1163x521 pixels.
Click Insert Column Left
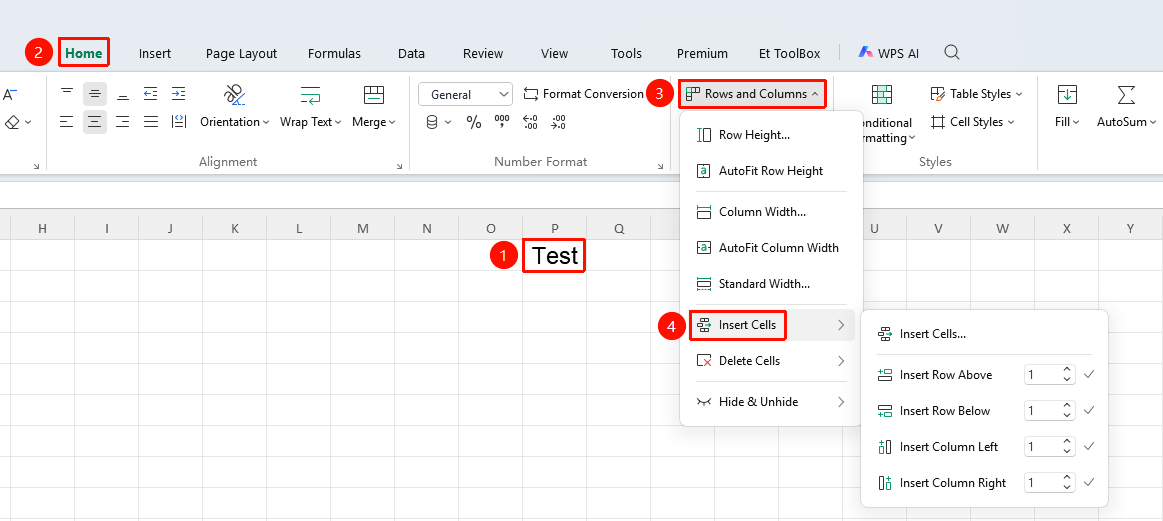(x=948, y=447)
